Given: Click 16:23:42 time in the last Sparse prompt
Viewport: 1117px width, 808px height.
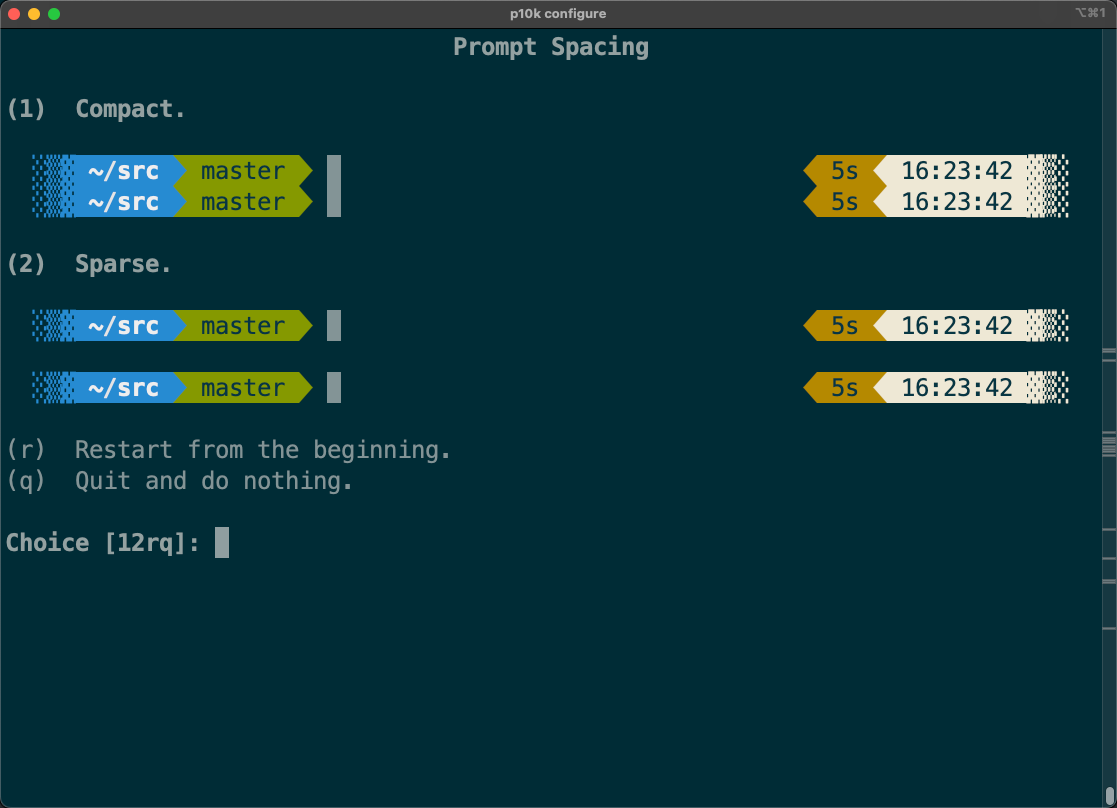Looking at the screenshot, I should 957,388.
